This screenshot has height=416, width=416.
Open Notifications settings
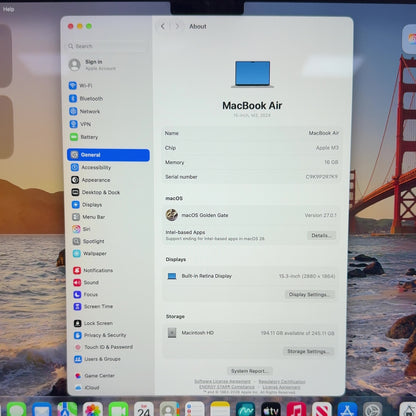(93, 270)
